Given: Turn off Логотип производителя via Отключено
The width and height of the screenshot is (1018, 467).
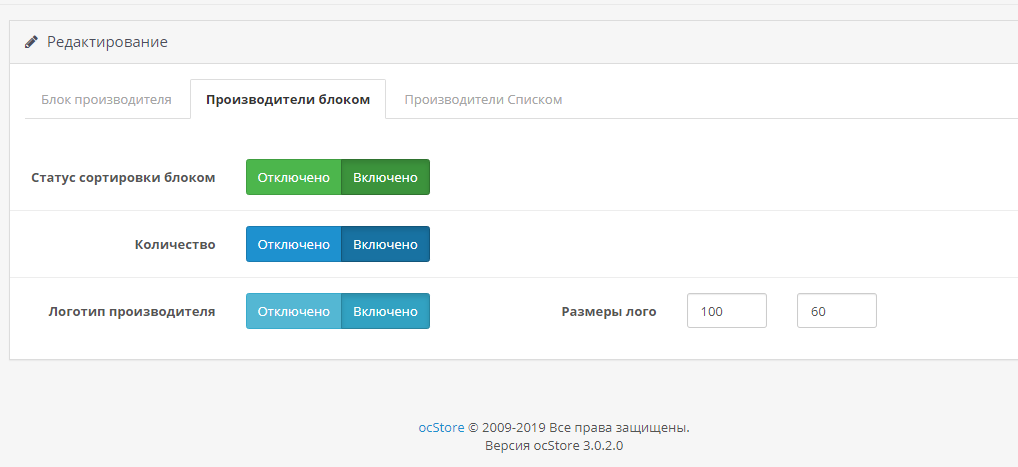Looking at the screenshot, I should click(293, 311).
